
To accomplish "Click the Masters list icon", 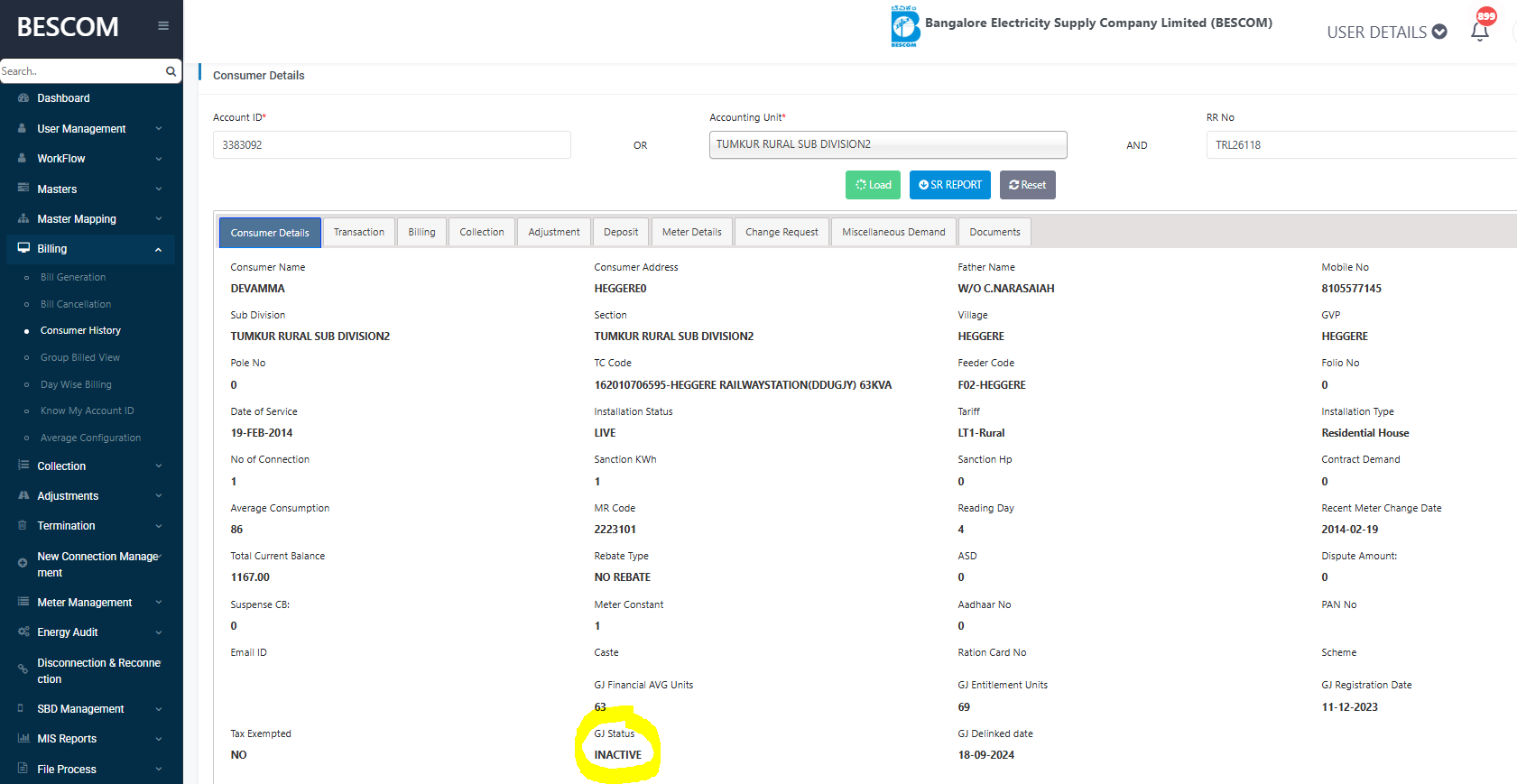I will tap(23, 189).
